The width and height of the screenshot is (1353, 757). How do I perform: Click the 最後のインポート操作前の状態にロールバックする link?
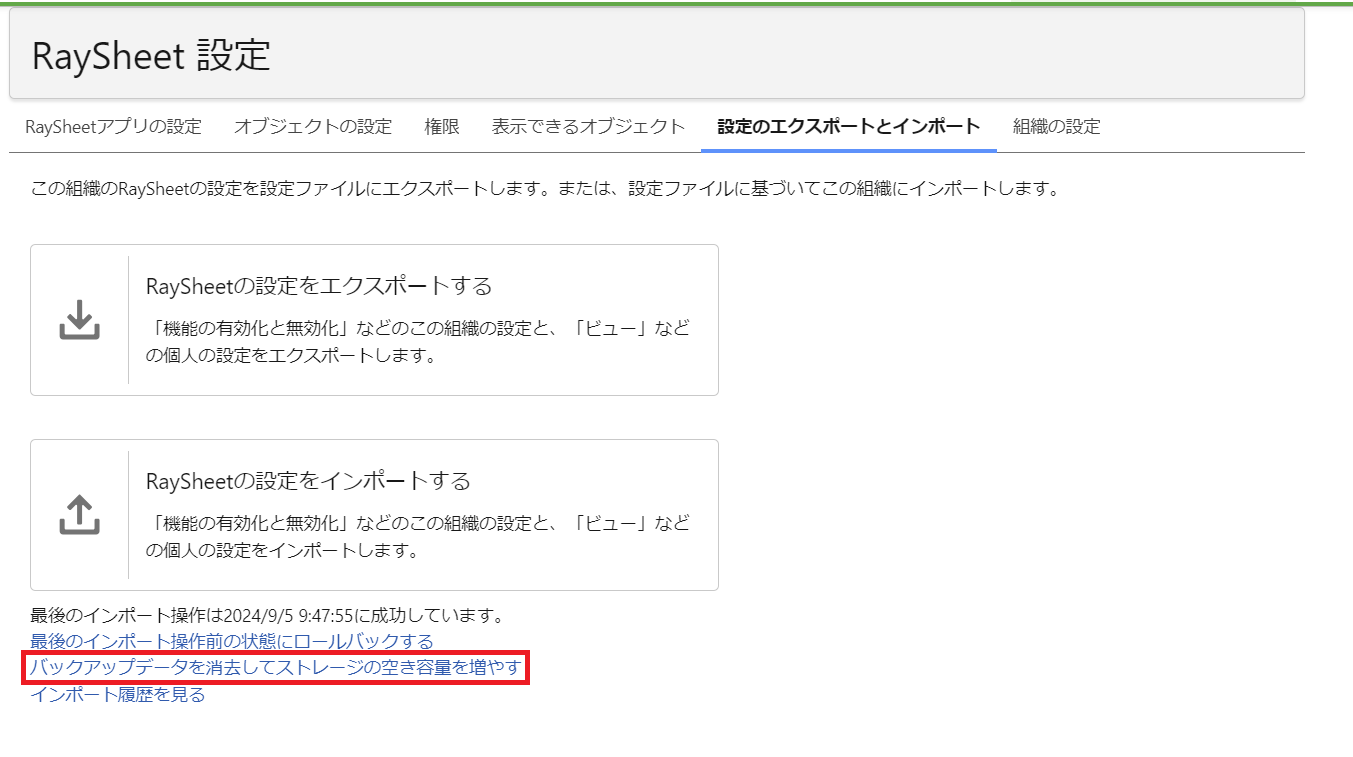click(x=232, y=641)
